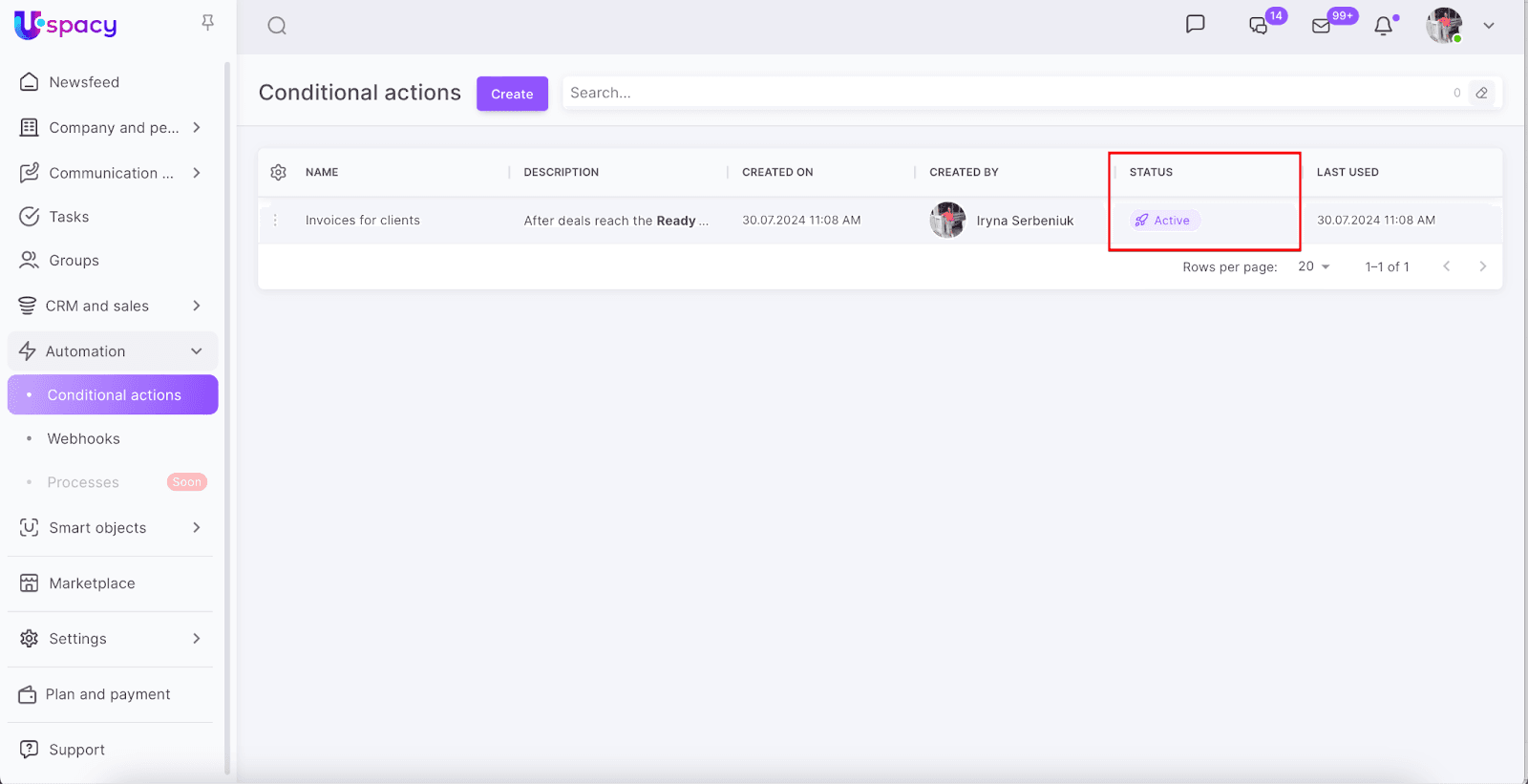Open the user profile dropdown arrow
Viewport: 1528px width, 784px height.
(x=1488, y=26)
